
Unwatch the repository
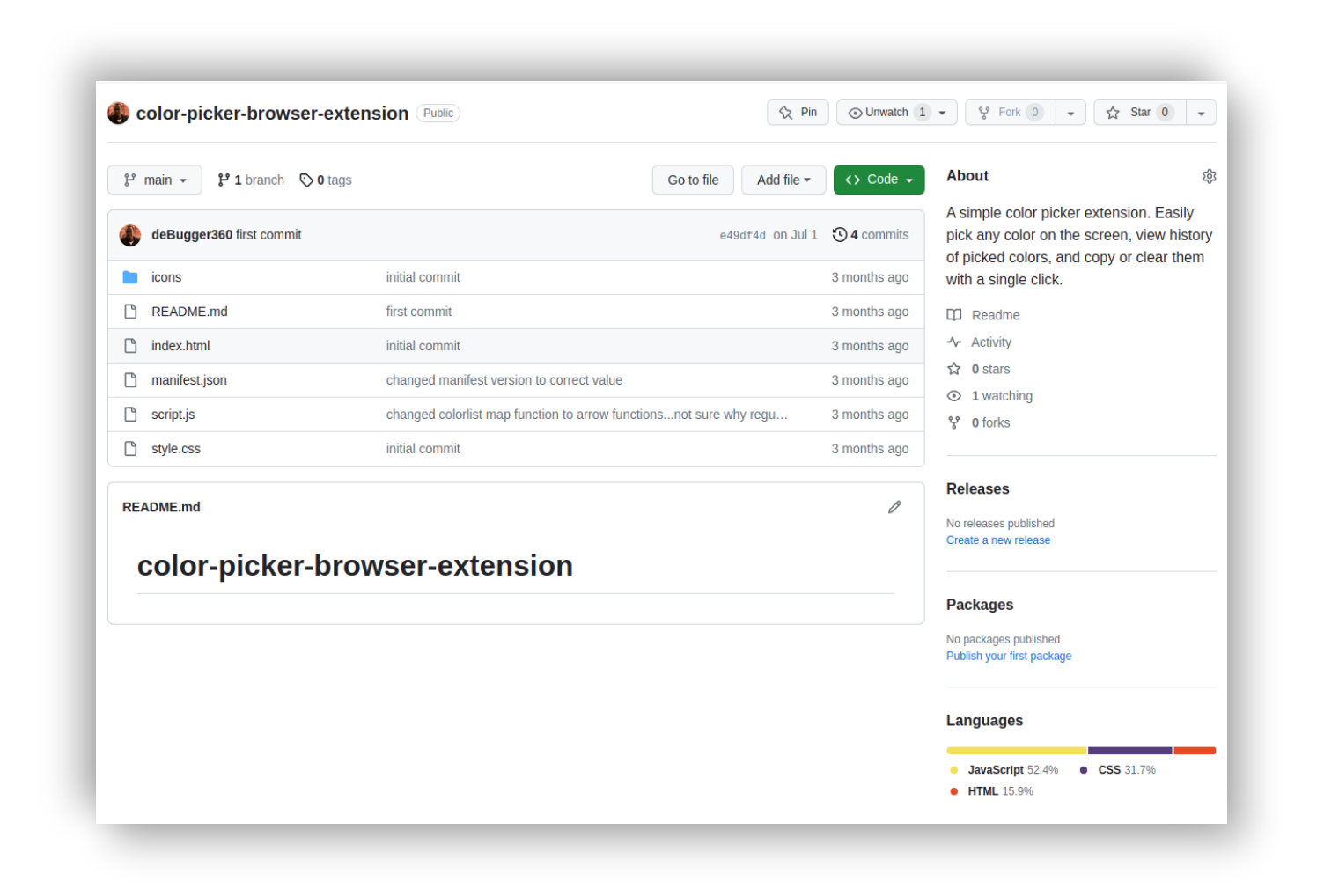[x=886, y=113]
